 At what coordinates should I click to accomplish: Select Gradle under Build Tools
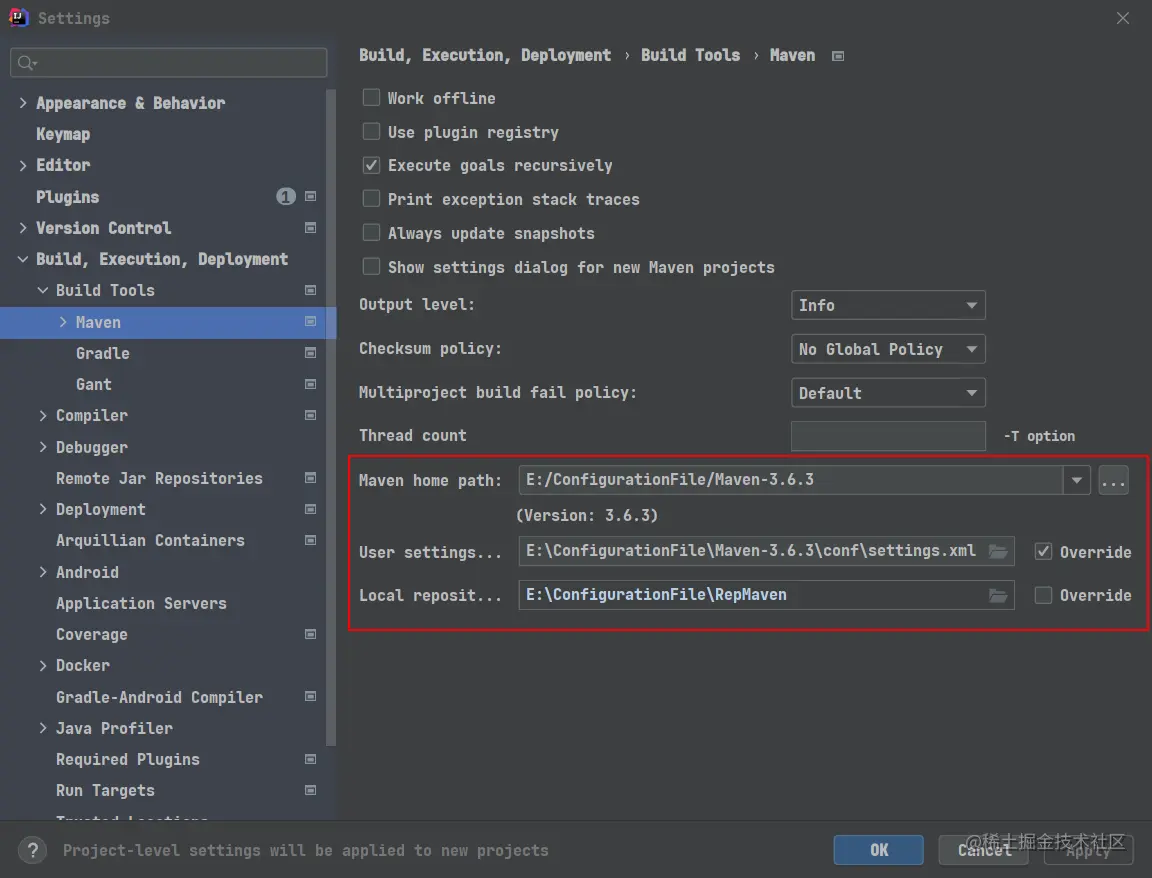point(103,353)
